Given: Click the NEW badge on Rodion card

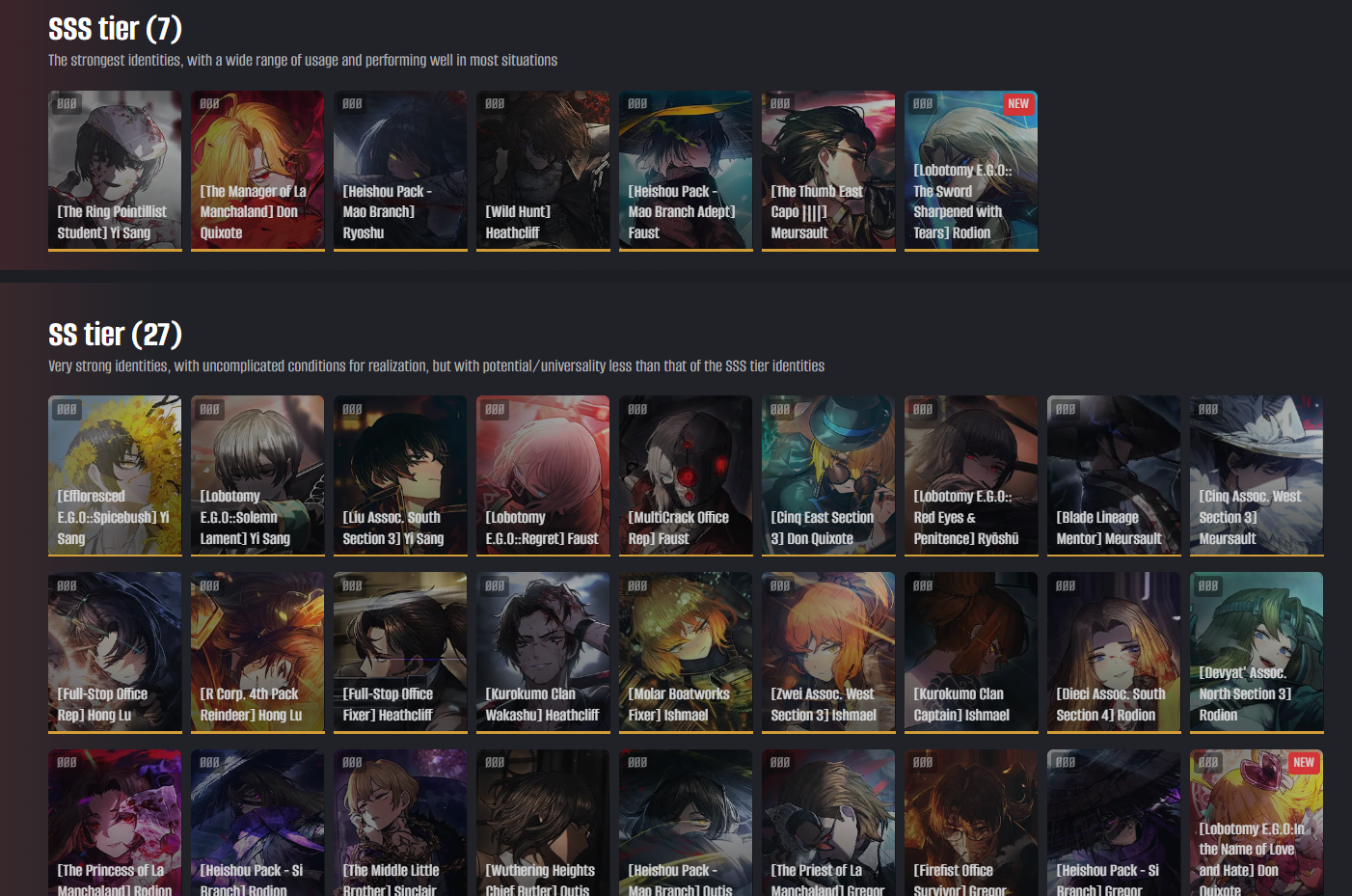Looking at the screenshot, I should click(x=1018, y=104).
